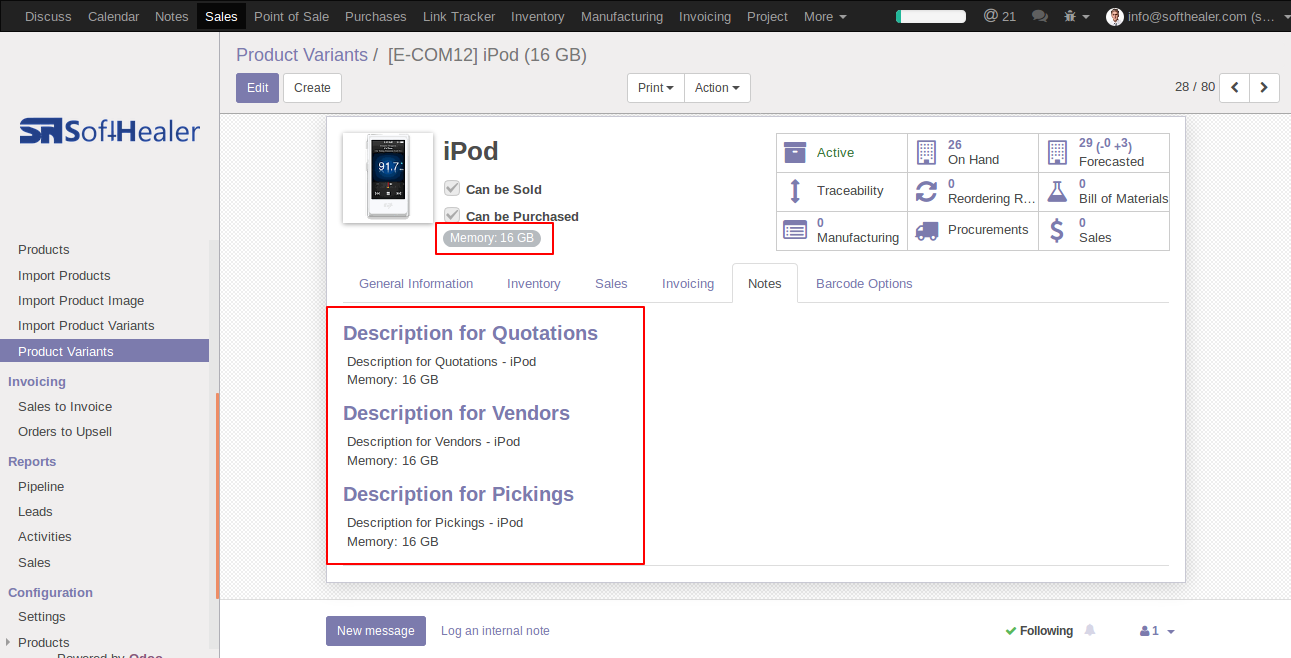Open Orders to Upsell in sidebar
The image size is (1291, 658).
tap(65, 431)
